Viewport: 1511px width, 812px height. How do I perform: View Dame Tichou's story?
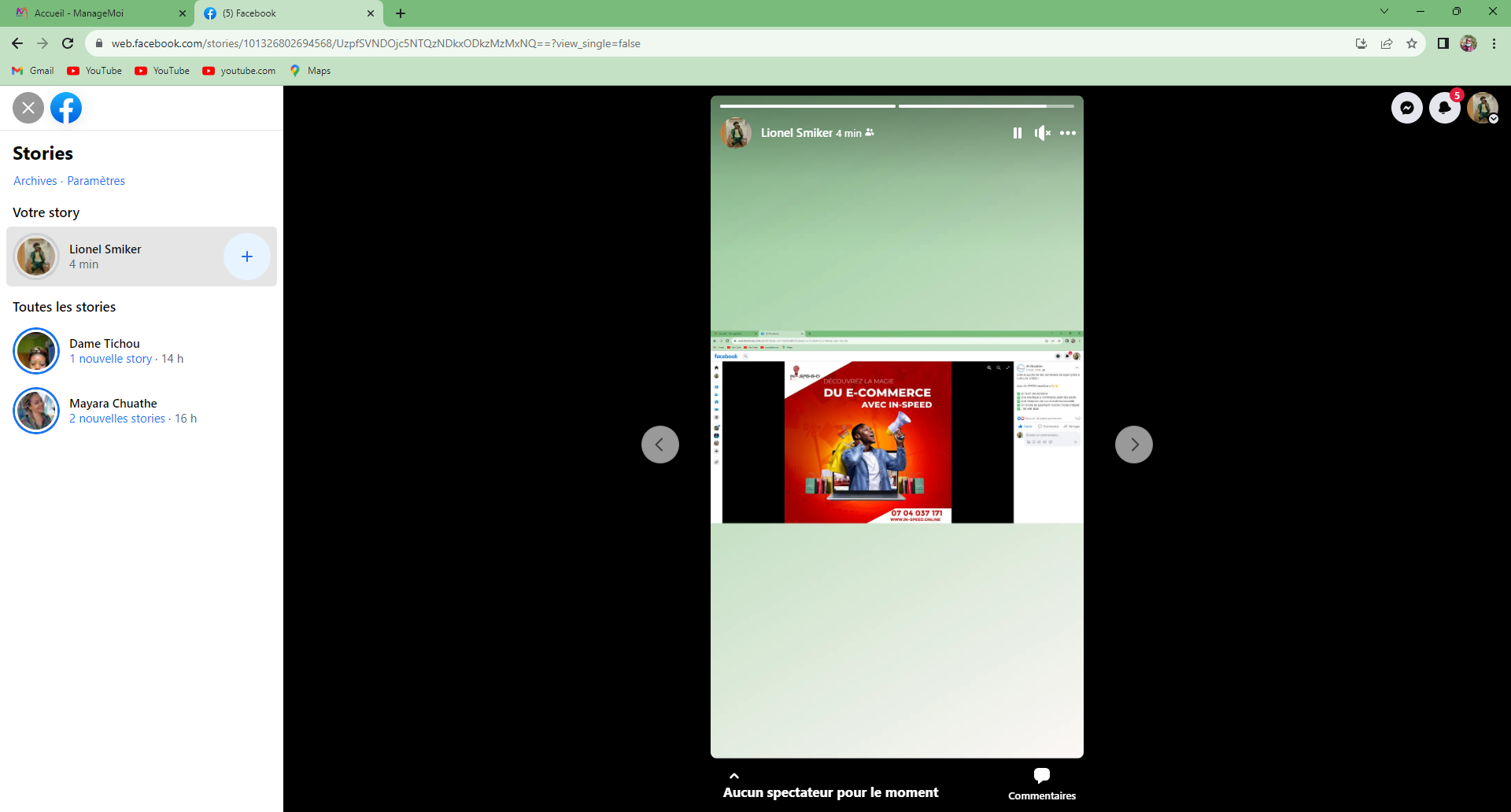102,351
